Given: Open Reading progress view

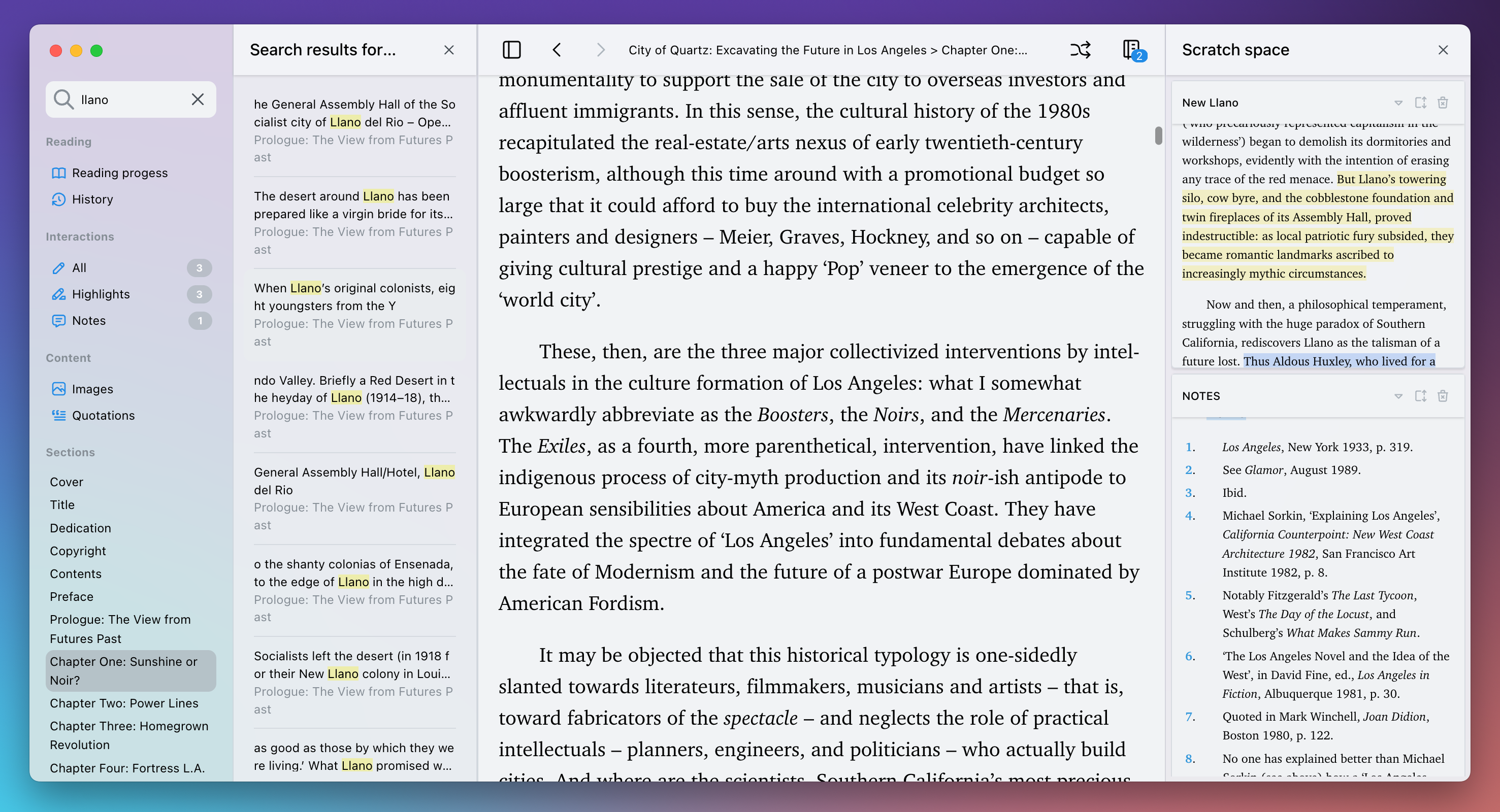Looking at the screenshot, I should click(119, 173).
